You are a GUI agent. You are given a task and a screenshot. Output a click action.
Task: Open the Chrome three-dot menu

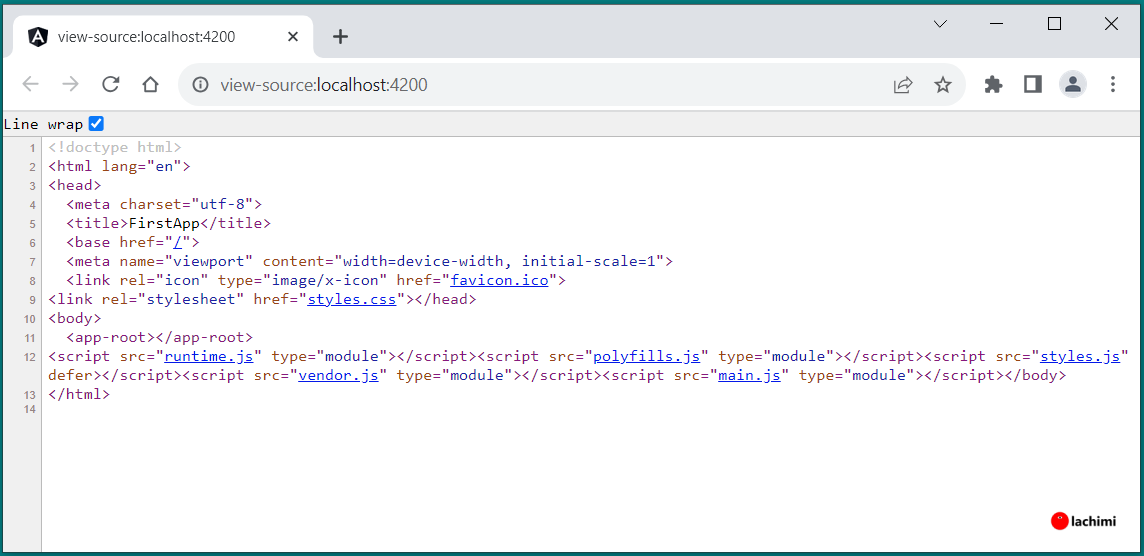[x=1113, y=85]
